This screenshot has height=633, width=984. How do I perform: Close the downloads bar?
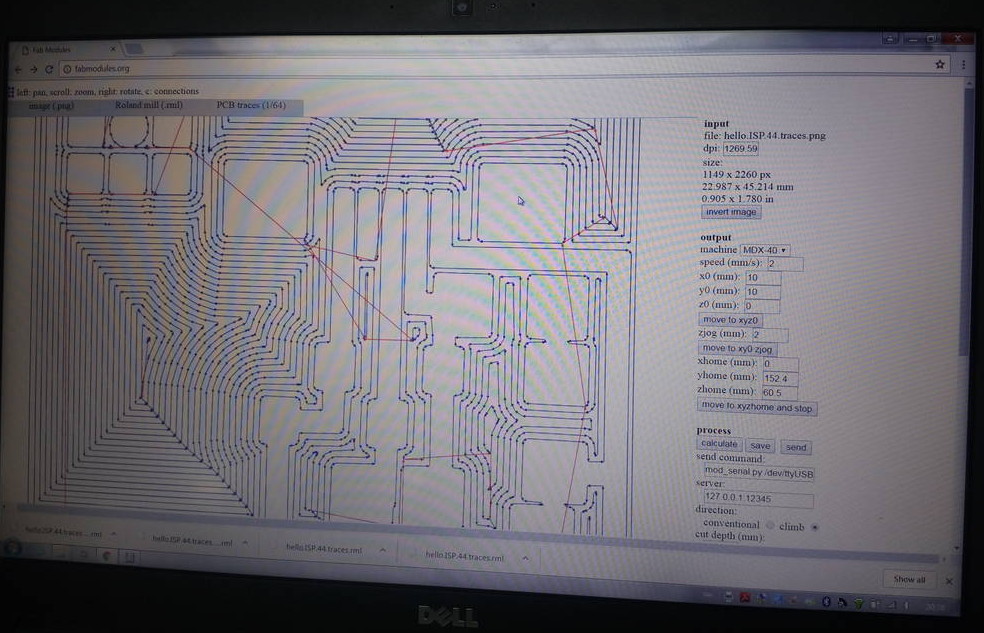pos(949,582)
